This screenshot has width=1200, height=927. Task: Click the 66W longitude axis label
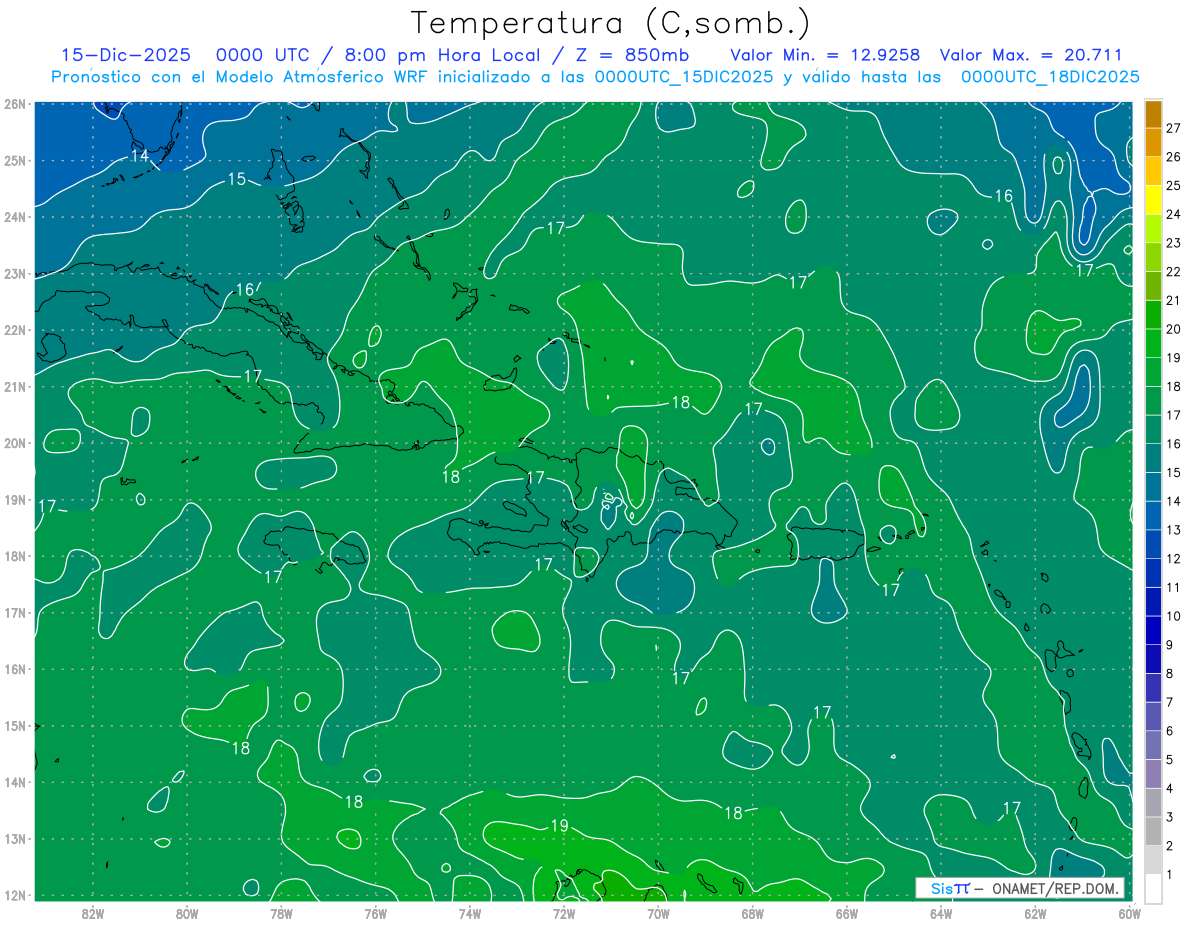847,912
